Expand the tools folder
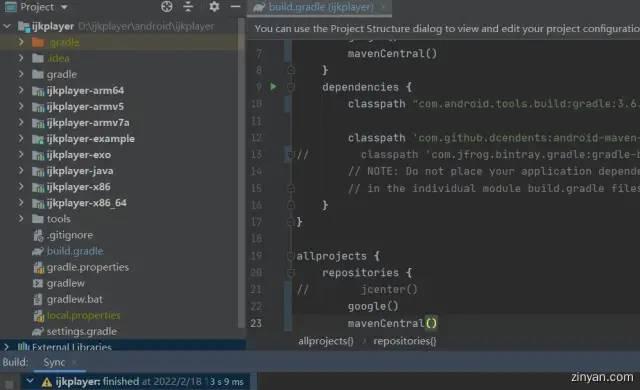 pyautogui.click(x=21, y=219)
